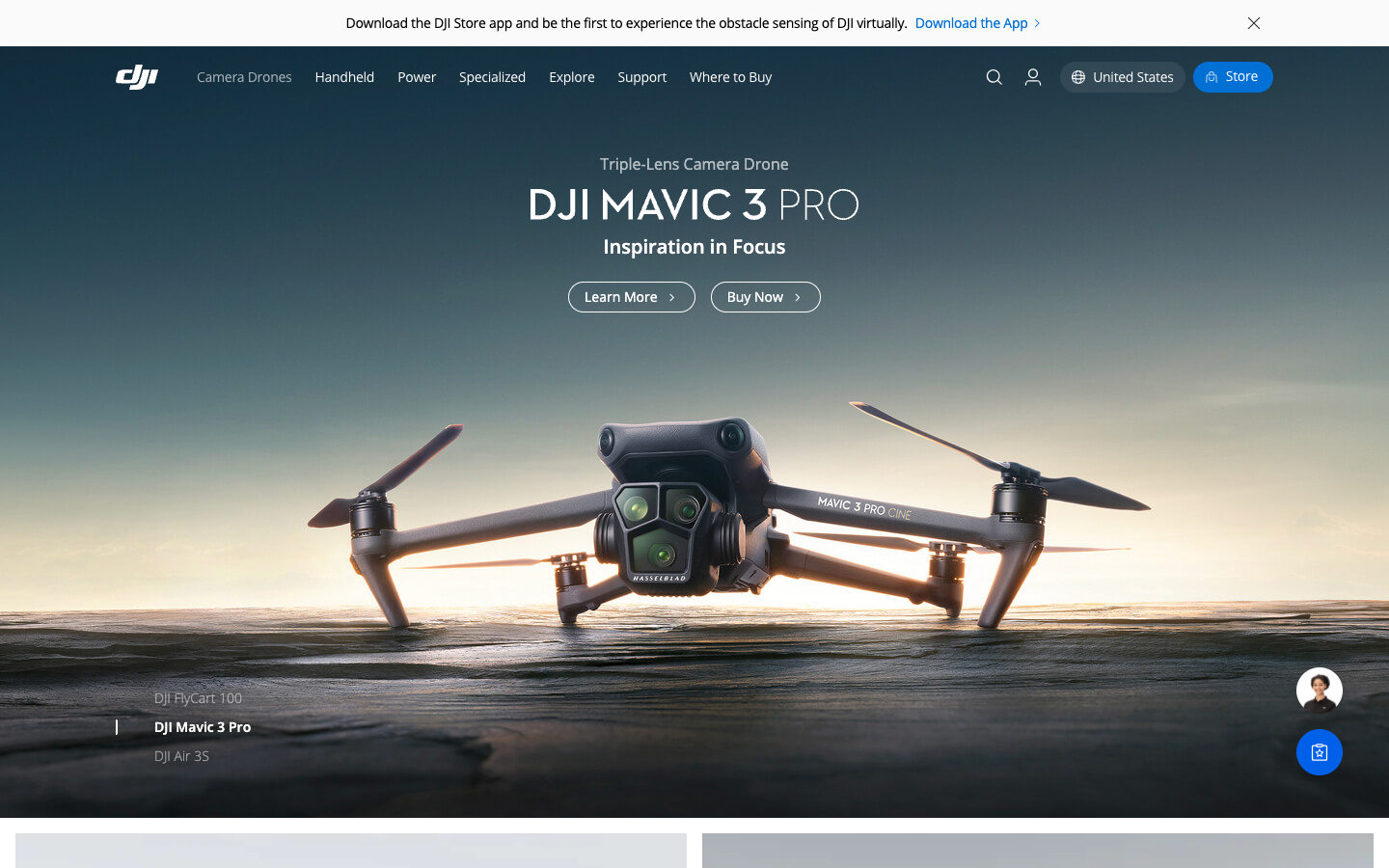This screenshot has height=868, width=1389.
Task: Click the DJI logo
Action: pyautogui.click(x=137, y=77)
